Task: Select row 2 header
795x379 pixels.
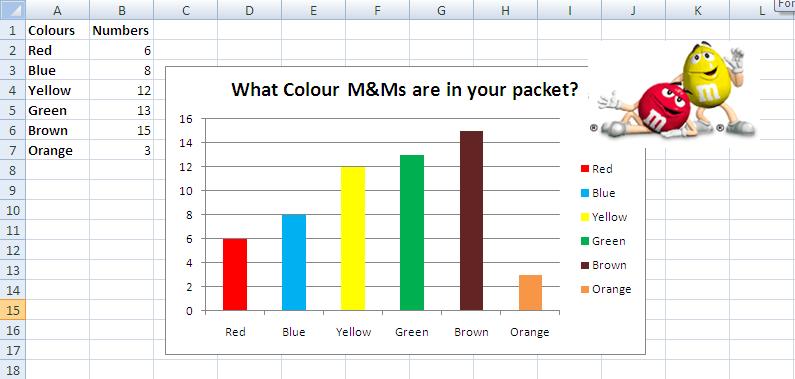Action: coord(13,50)
